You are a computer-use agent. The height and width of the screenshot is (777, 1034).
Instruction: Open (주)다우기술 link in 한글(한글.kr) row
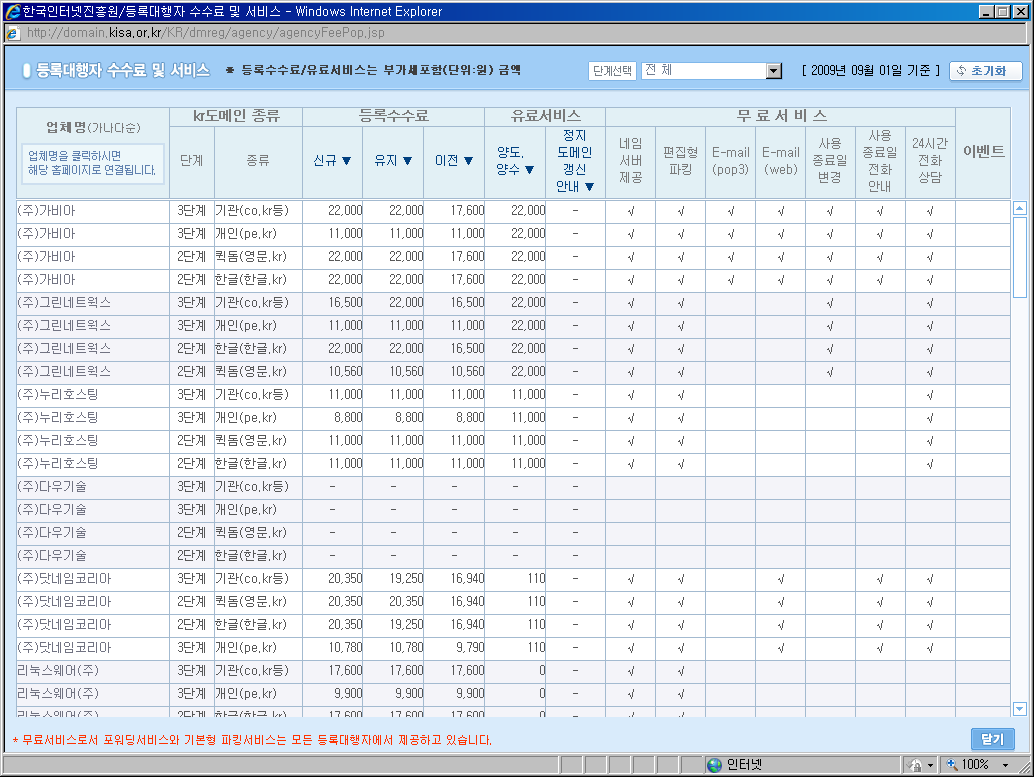(x=52, y=555)
